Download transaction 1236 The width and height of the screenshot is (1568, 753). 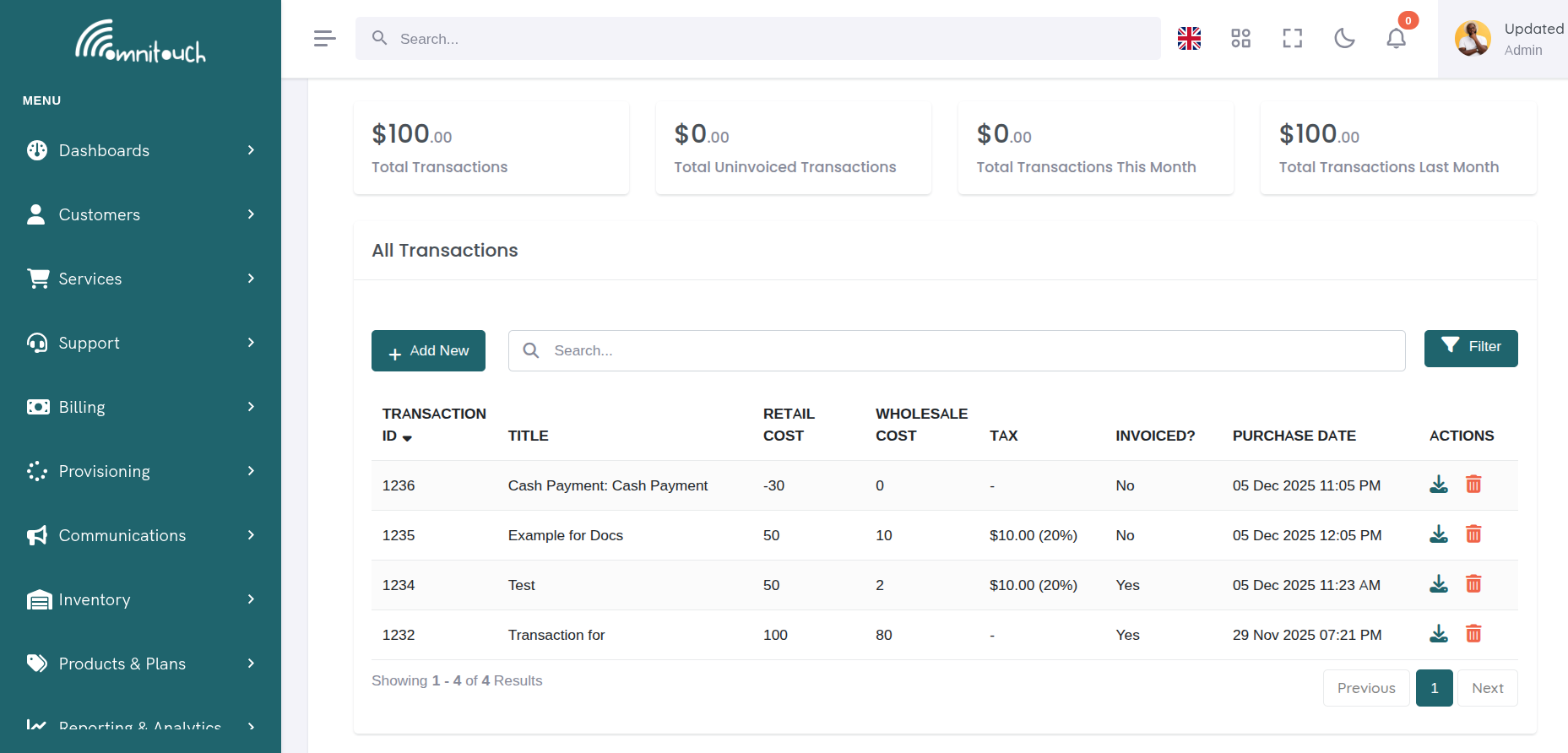point(1438,485)
